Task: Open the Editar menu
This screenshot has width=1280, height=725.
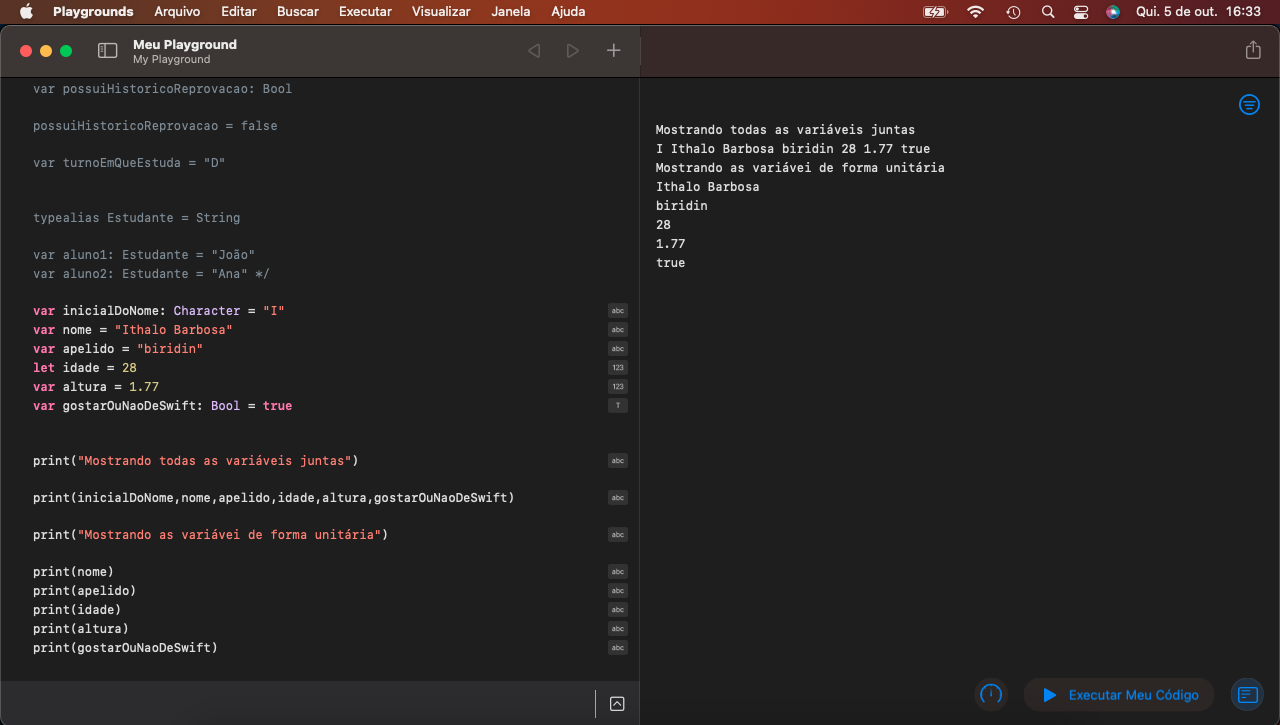Action: pos(239,12)
